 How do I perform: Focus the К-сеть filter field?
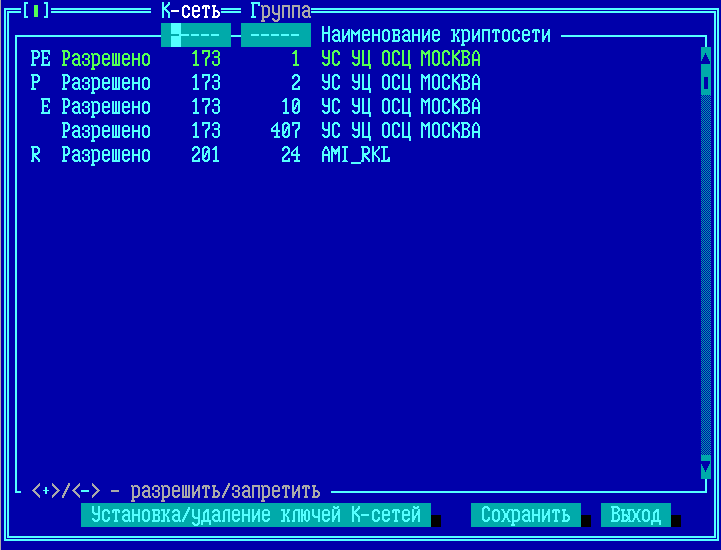coord(195,35)
